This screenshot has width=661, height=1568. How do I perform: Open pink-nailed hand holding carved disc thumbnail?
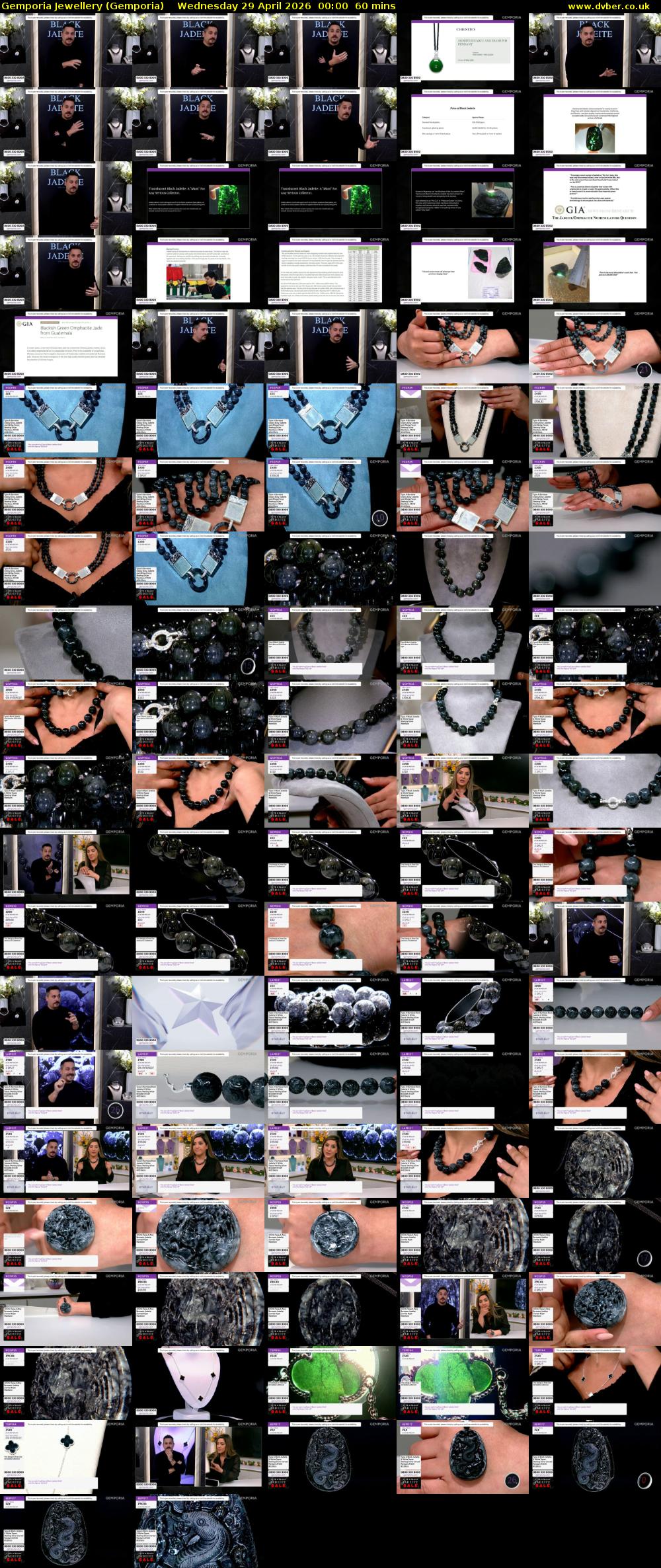(x=595, y=1309)
